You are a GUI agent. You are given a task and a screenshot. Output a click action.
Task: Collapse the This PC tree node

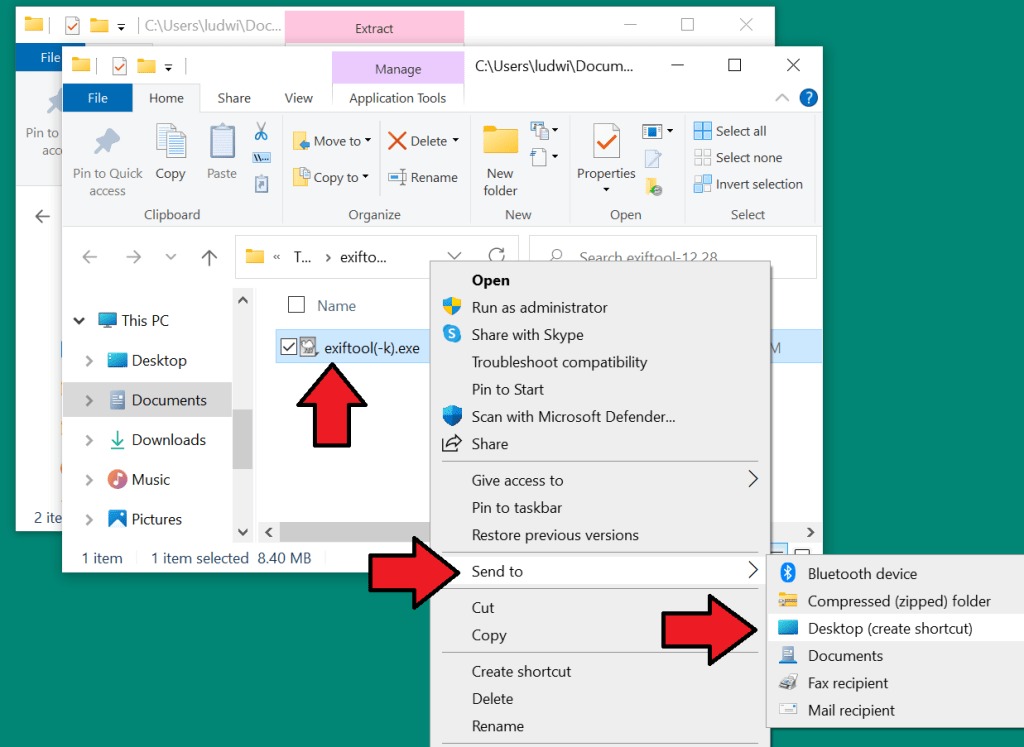(79, 321)
